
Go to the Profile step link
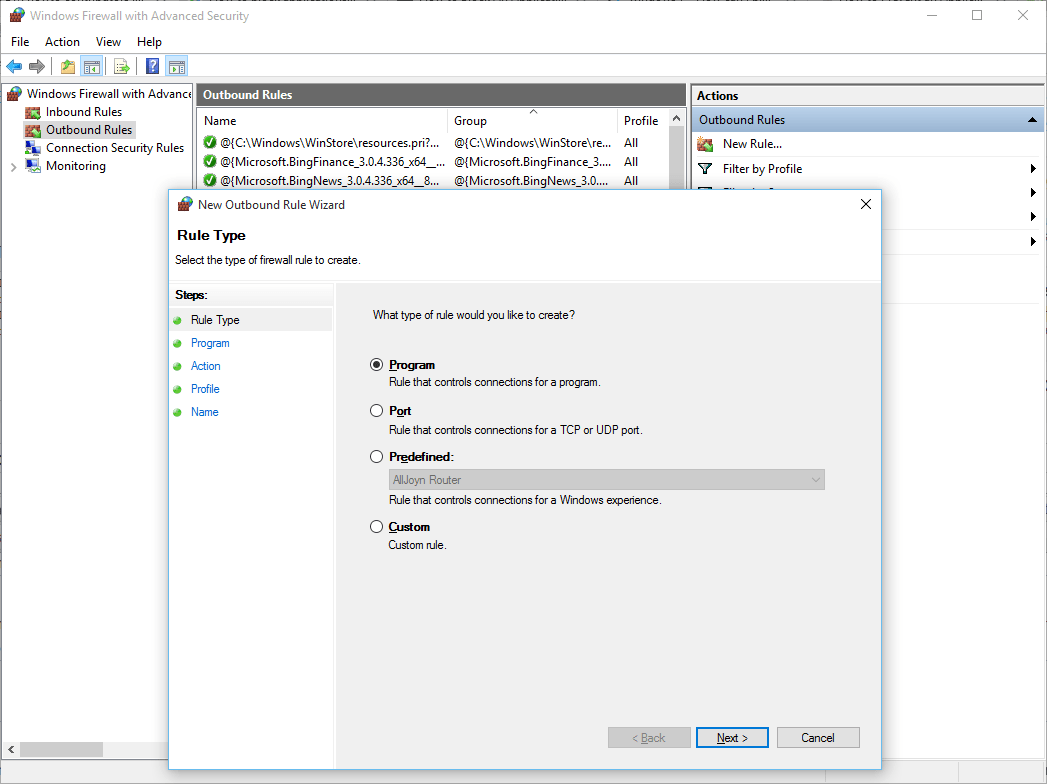click(205, 389)
